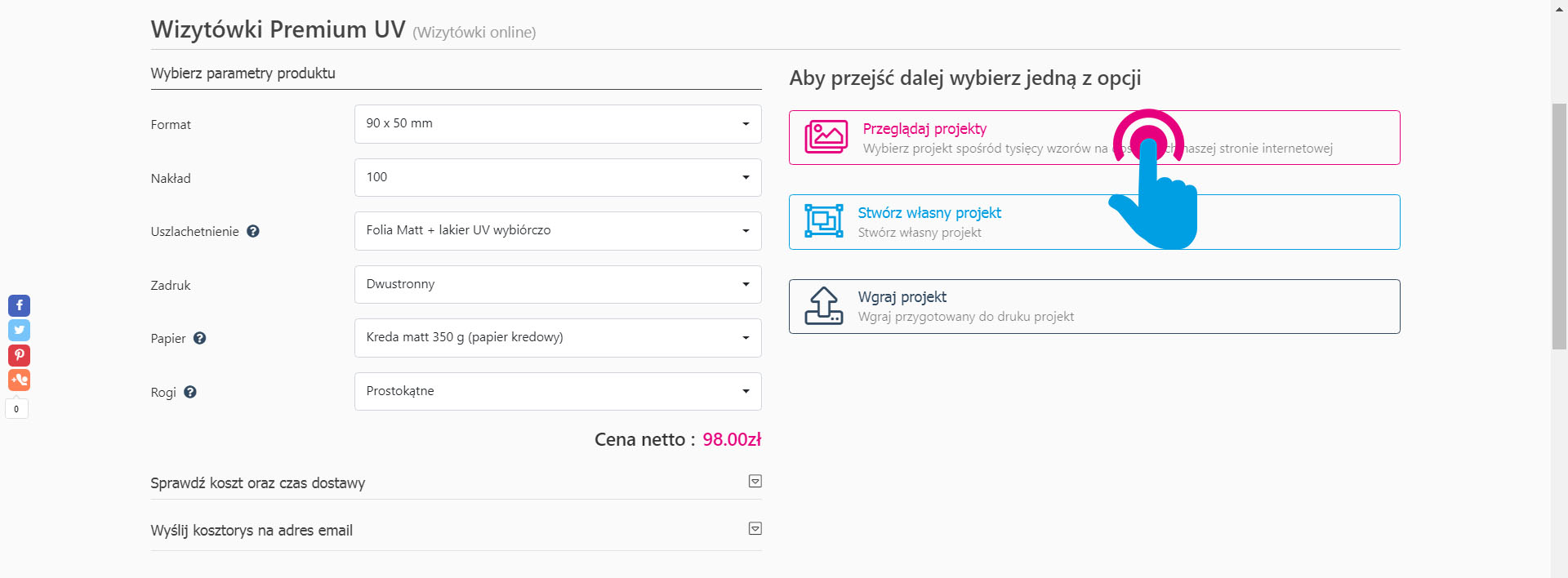This screenshot has height=578, width=1568.
Task: Click the orange add-share icon in sidebar
Action: click(x=19, y=380)
